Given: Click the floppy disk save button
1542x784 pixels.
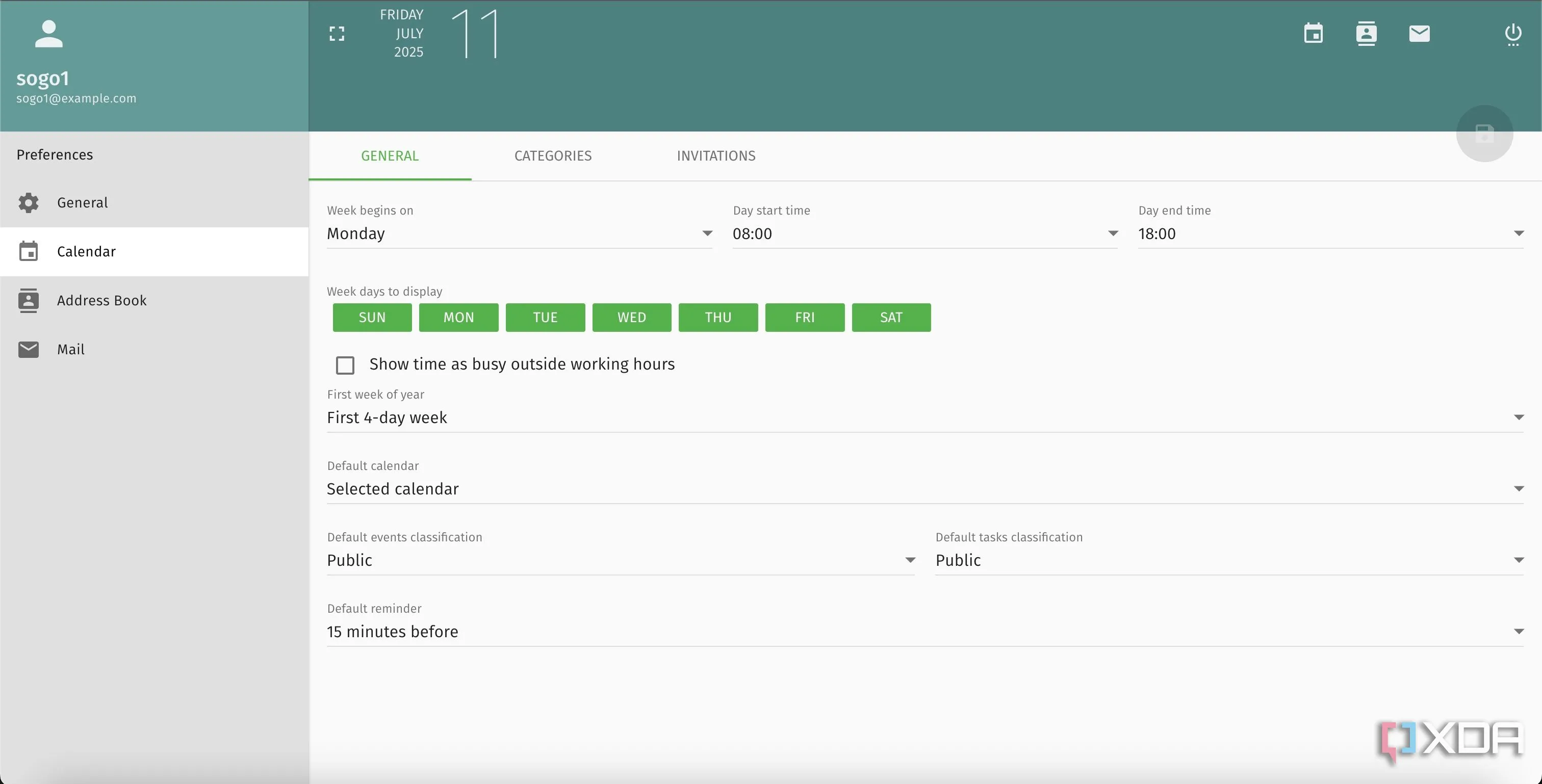Looking at the screenshot, I should click(1484, 134).
